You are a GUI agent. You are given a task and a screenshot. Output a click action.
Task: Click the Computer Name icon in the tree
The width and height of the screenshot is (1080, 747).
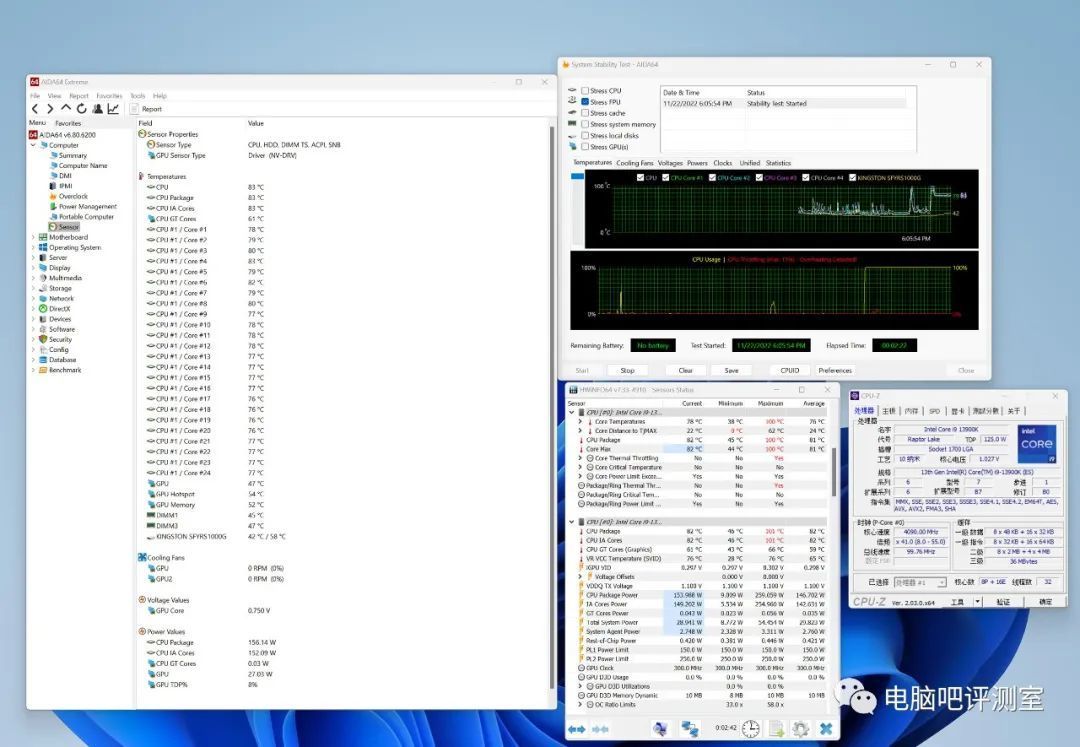coord(53,166)
